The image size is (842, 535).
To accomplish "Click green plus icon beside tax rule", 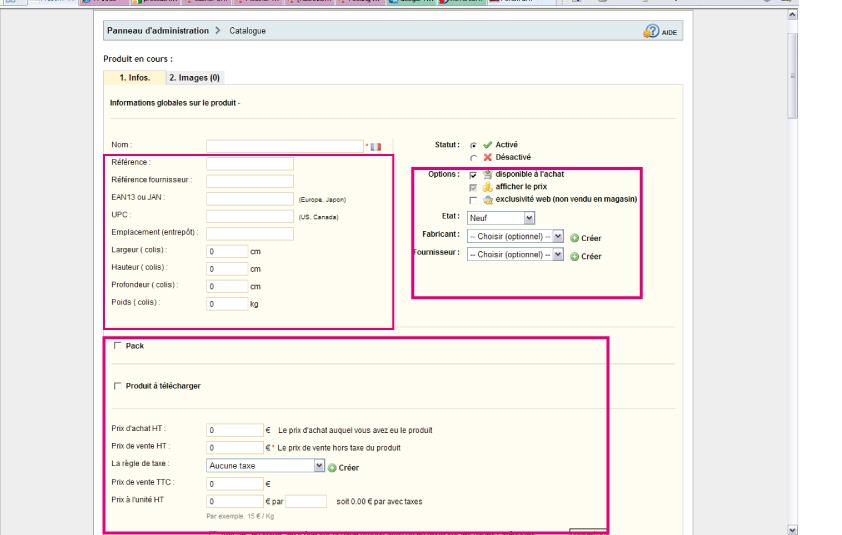I will (x=332, y=467).
